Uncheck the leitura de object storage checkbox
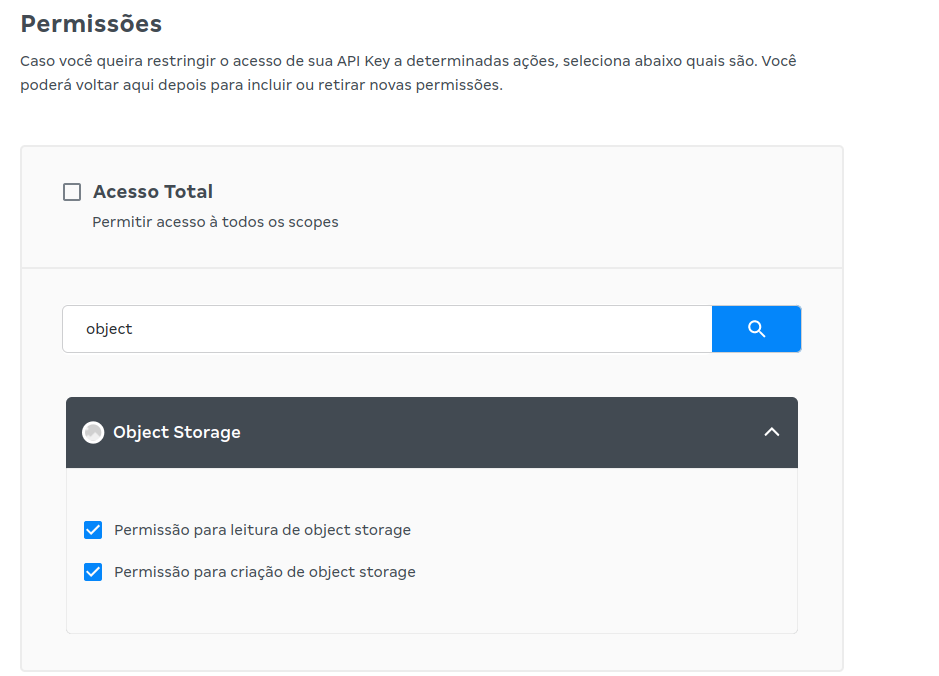Screen dimensions: 939x676 93,530
